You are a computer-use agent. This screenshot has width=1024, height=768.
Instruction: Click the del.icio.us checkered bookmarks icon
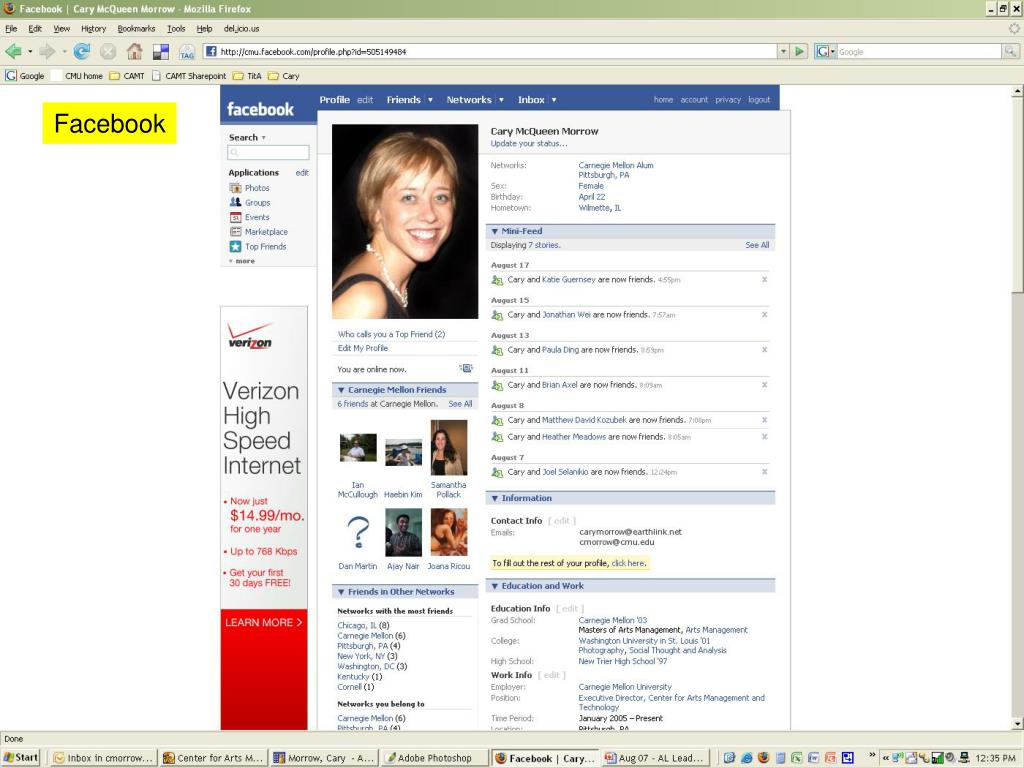pyautogui.click(x=161, y=52)
